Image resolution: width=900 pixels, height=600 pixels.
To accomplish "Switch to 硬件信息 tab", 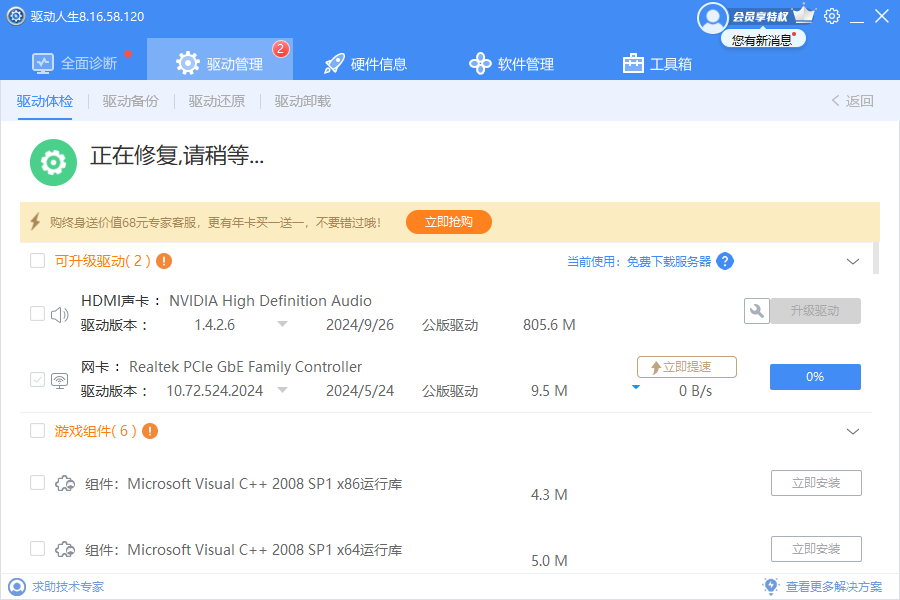I will tap(366, 64).
